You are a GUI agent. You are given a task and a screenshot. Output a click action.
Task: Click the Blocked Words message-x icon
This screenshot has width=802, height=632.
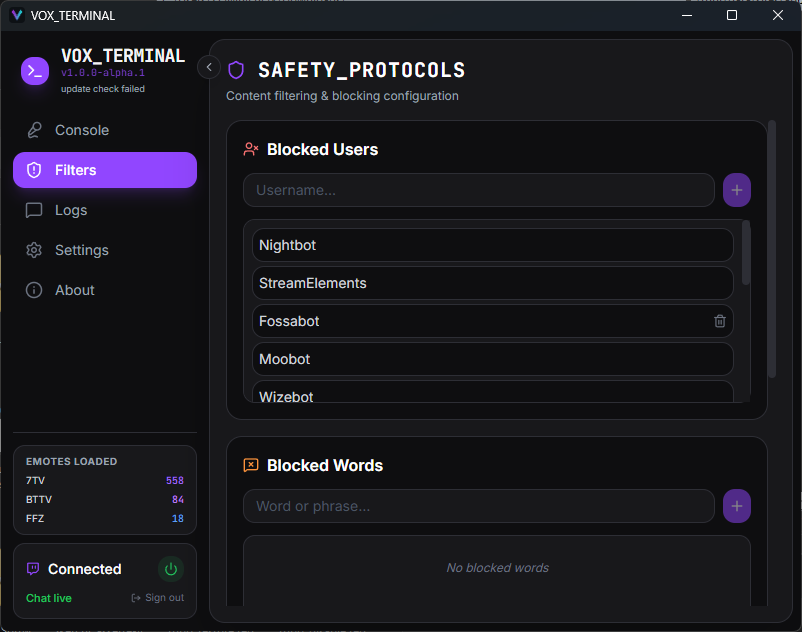(x=251, y=465)
